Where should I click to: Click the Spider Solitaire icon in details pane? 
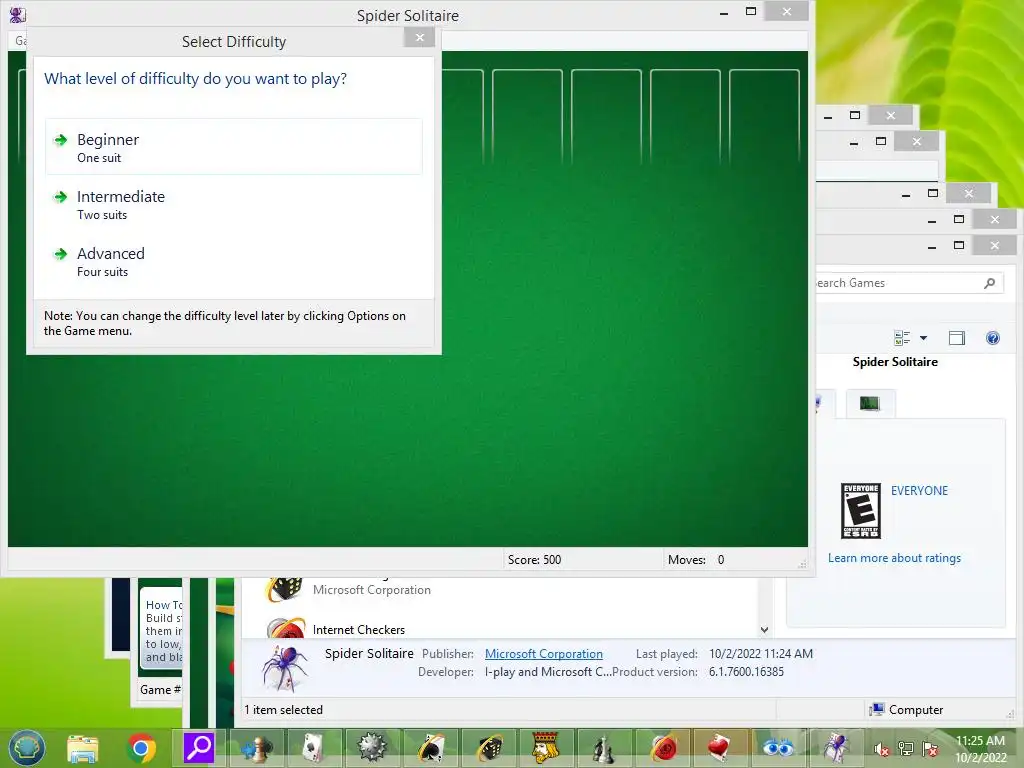coord(285,667)
